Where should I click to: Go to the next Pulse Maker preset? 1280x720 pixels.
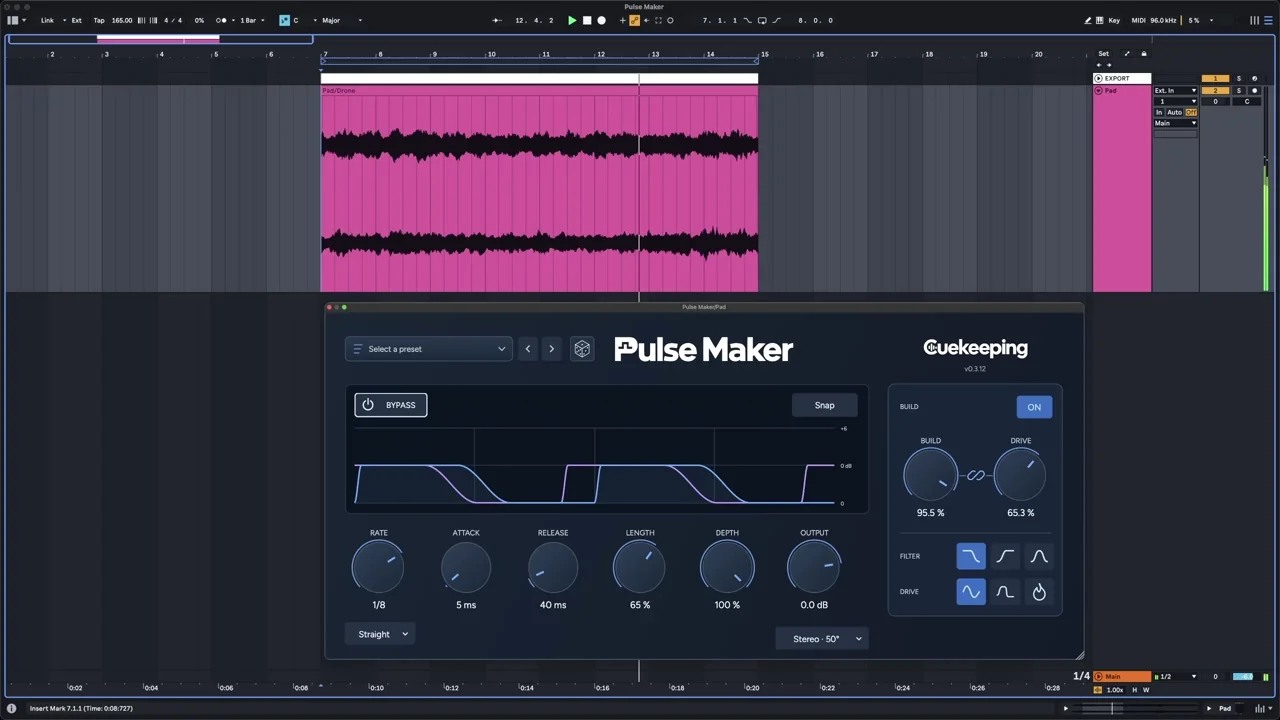(551, 349)
